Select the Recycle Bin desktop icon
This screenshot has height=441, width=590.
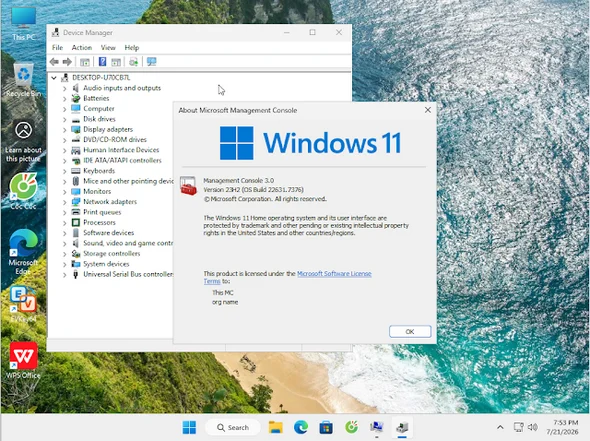pyautogui.click(x=23, y=80)
